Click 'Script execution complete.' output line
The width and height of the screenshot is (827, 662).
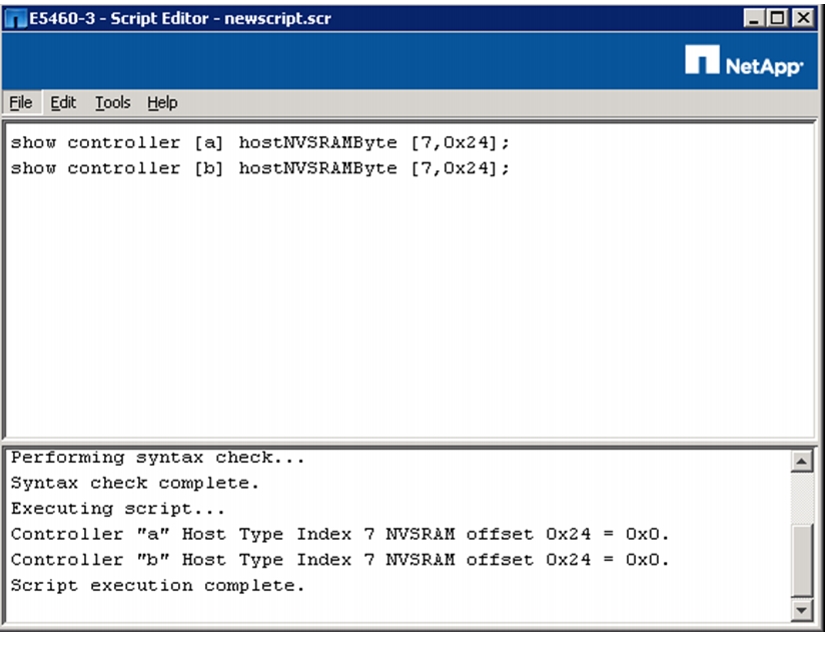[x=158, y=586]
